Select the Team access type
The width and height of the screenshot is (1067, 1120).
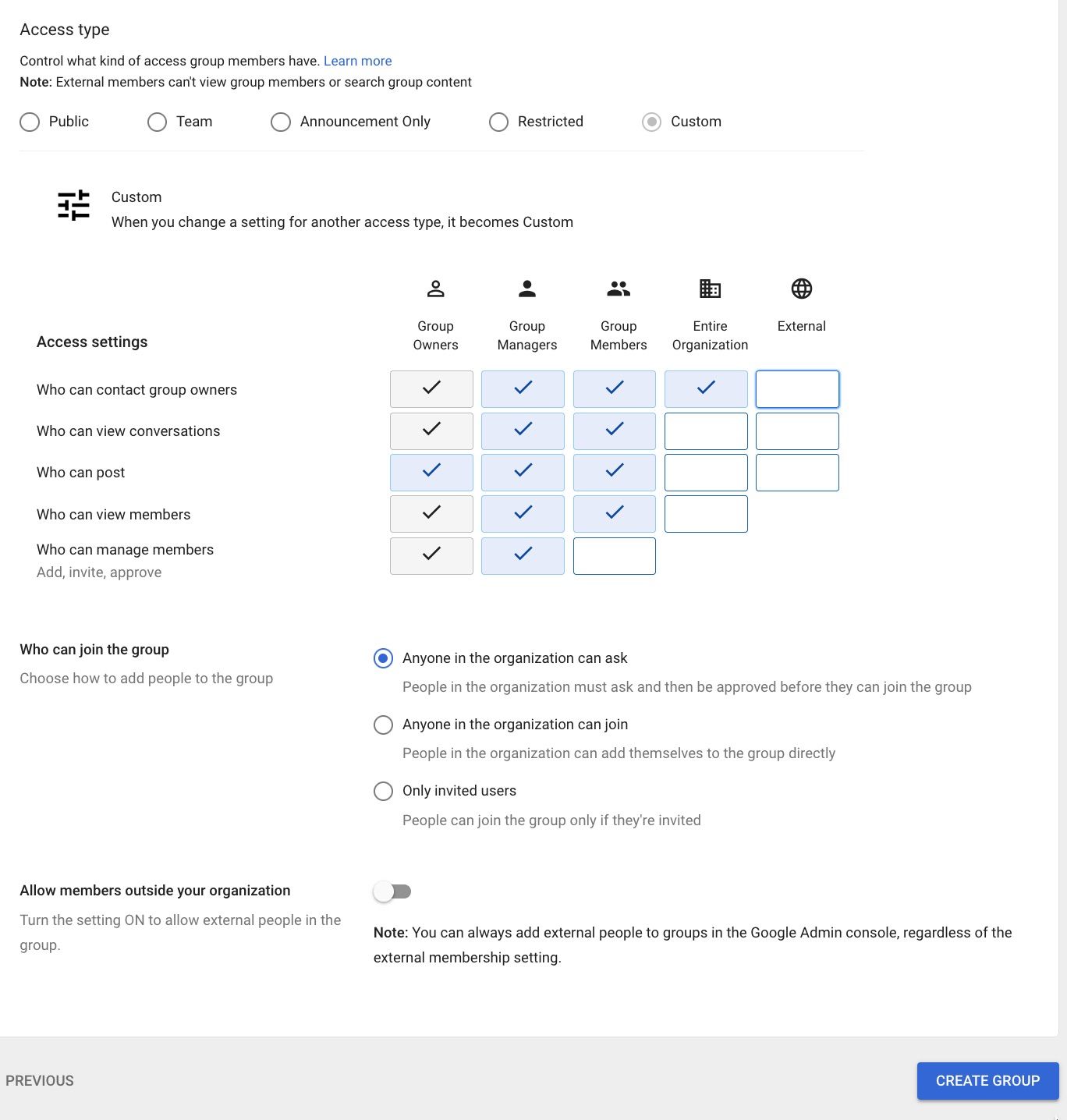point(158,122)
